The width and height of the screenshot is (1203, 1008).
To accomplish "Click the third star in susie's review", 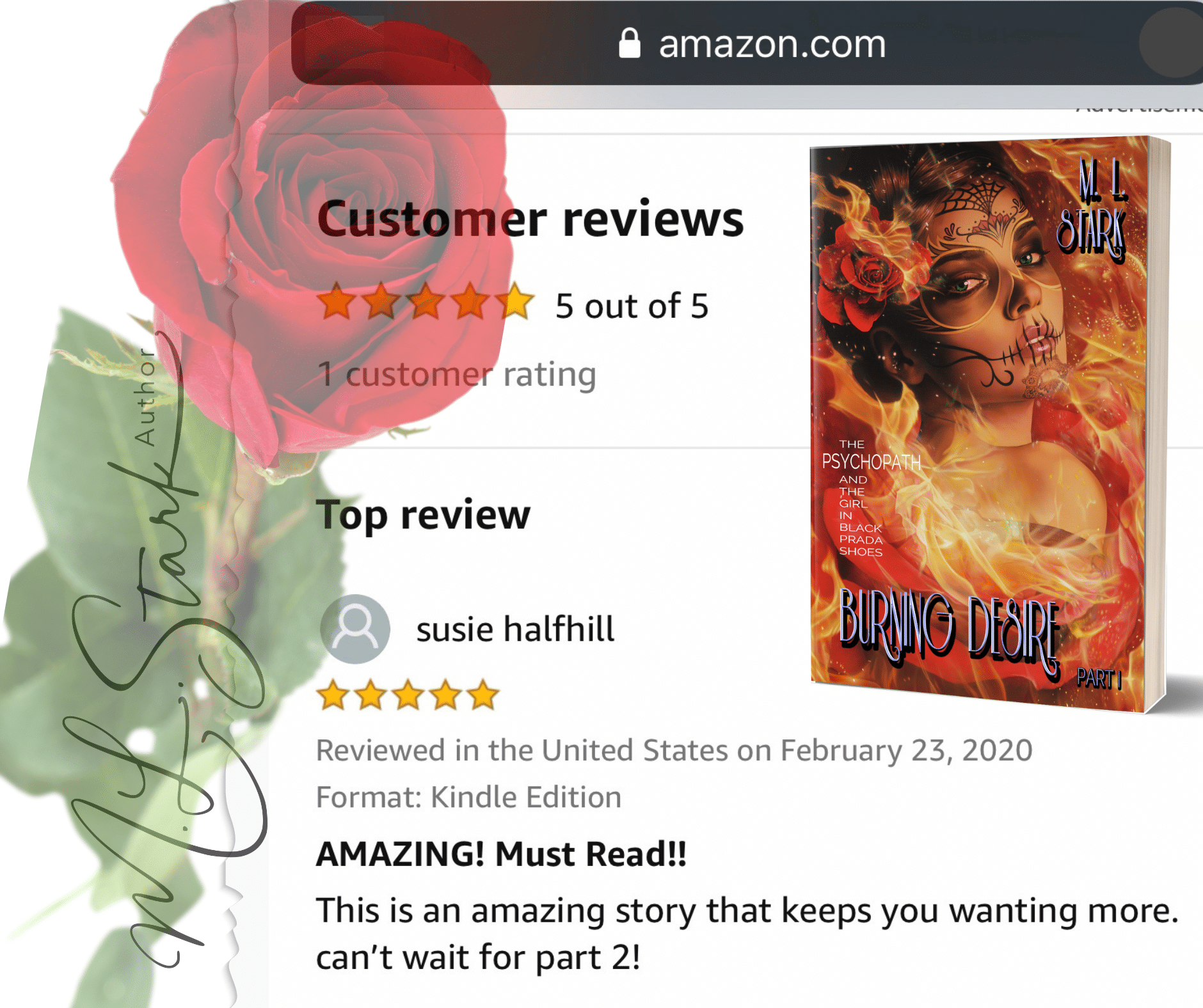I will click(408, 695).
